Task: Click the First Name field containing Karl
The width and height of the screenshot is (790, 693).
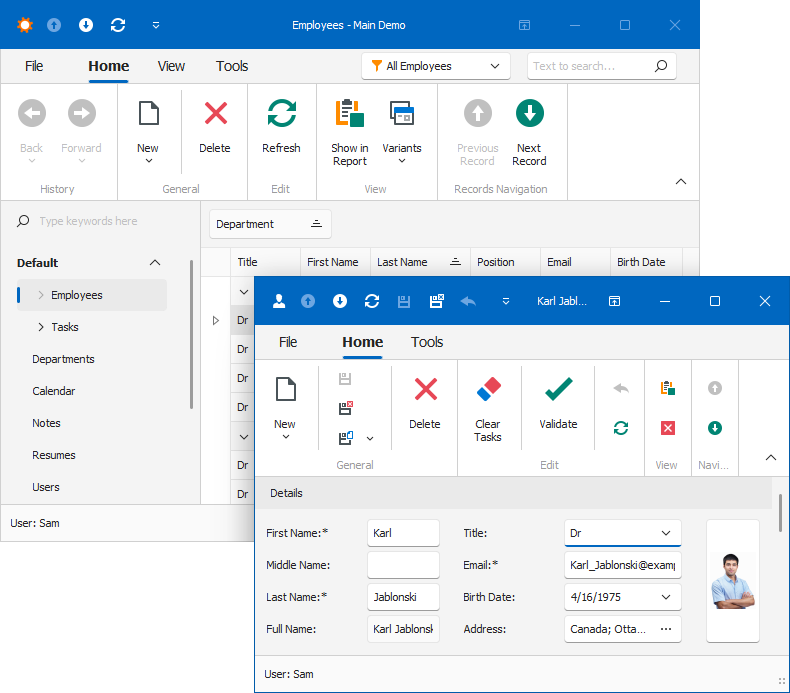Action: pos(403,533)
